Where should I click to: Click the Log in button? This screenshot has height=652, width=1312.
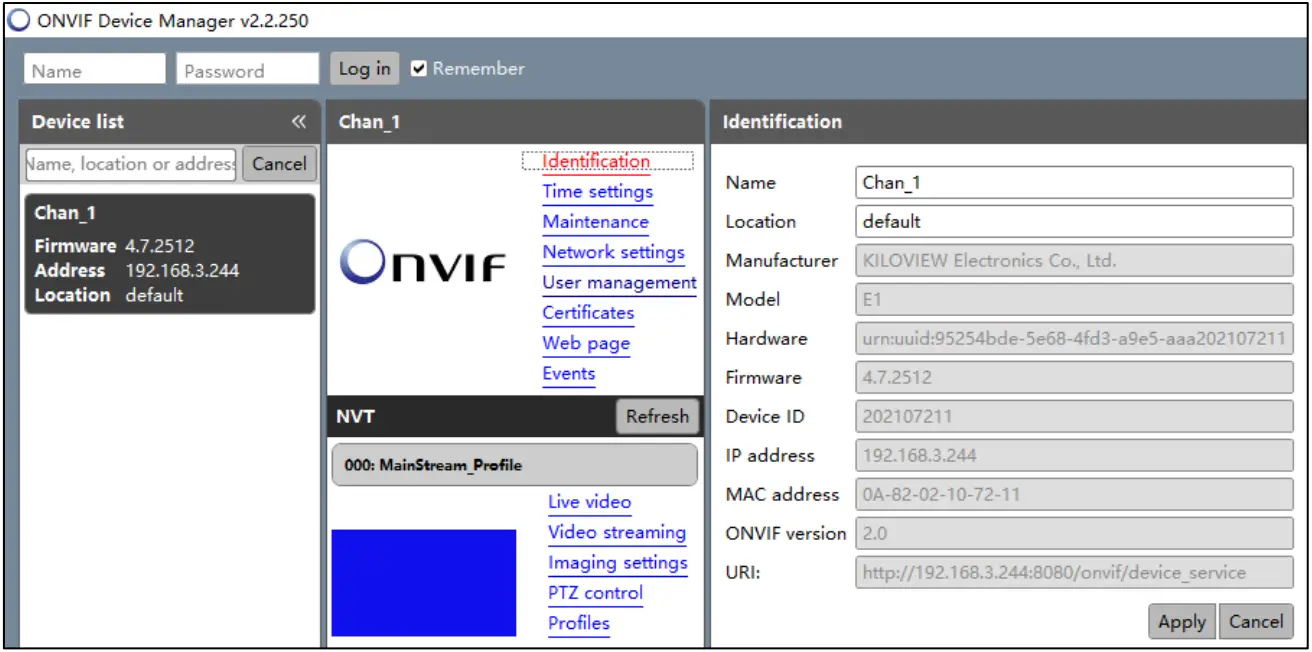pyautogui.click(x=364, y=68)
